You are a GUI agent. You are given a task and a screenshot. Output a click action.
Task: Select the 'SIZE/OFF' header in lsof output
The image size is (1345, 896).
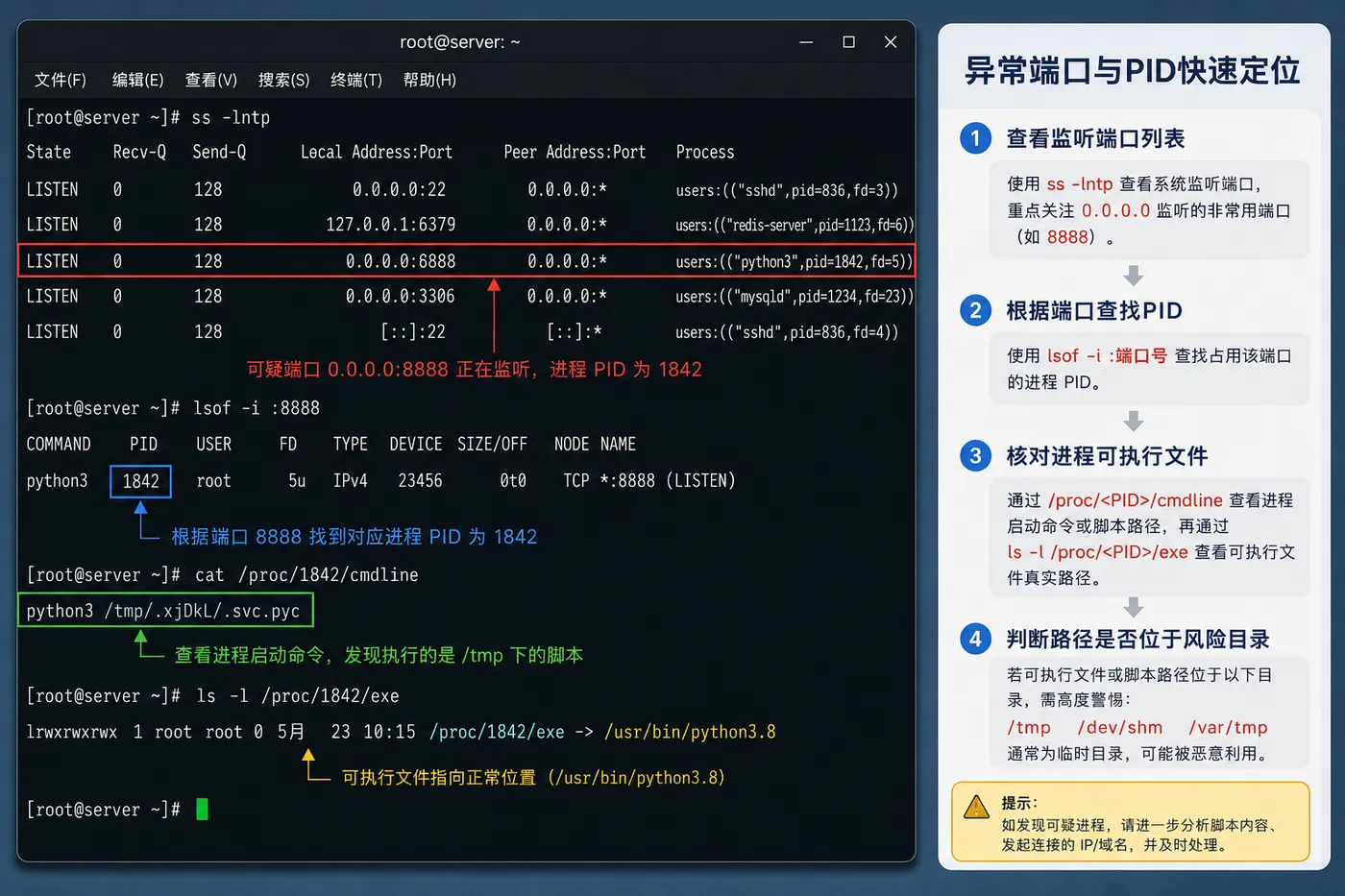492,444
